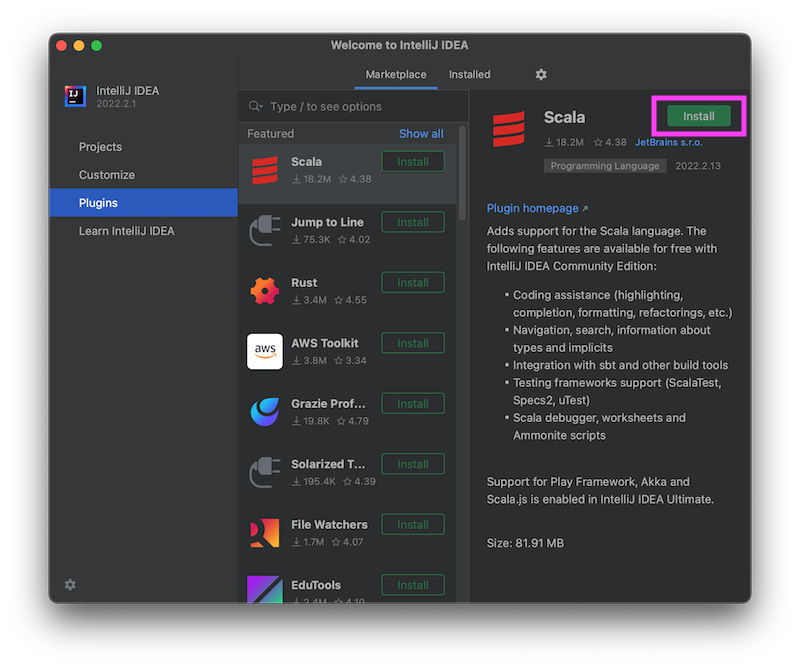Select the File Watchers plugin name
This screenshot has height=668, width=800.
(329, 525)
